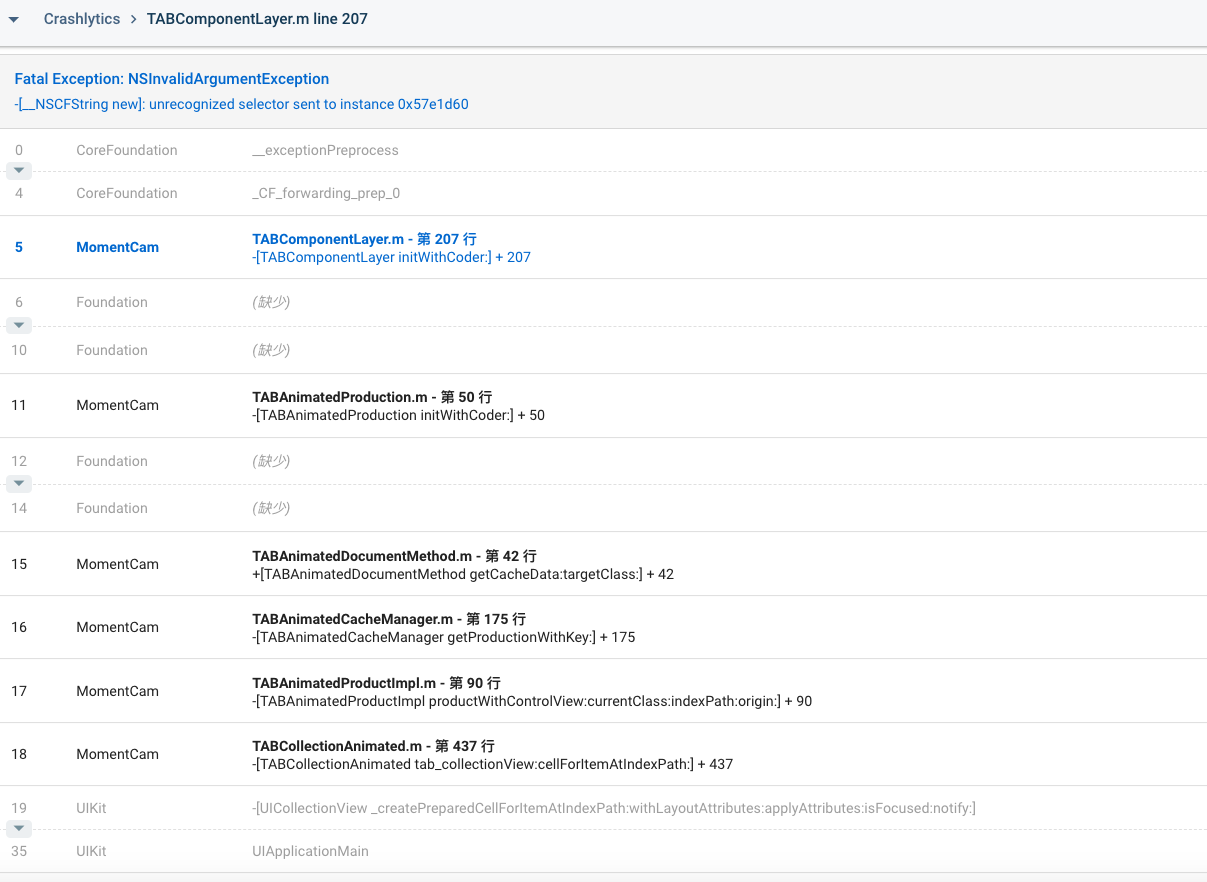The width and height of the screenshot is (1207, 882).
Task: Click TABAnimatedProduction.m line 50 title
Action: pos(372,397)
